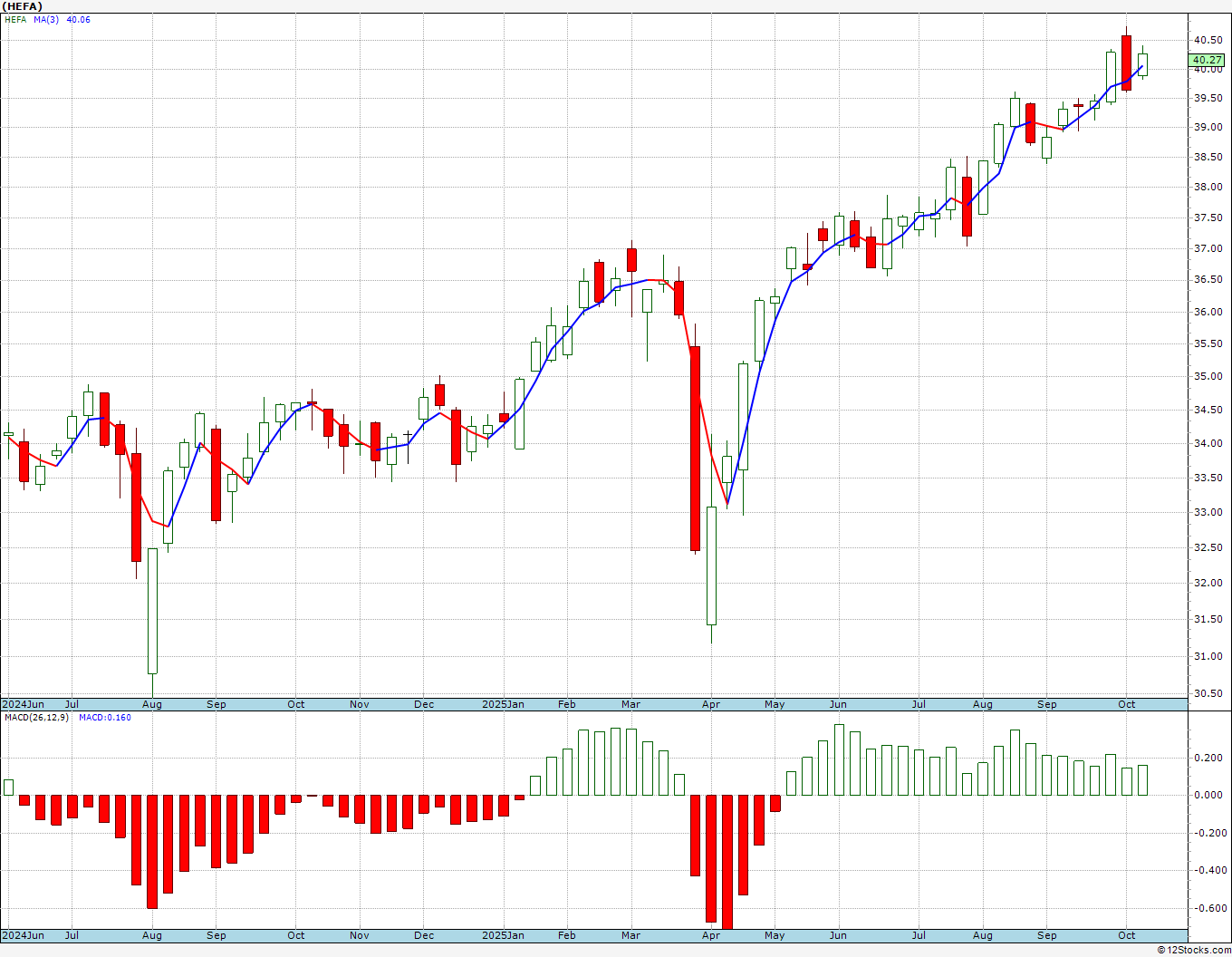Click the (HEFA) chart title
The image size is (1232, 957).
23,6
